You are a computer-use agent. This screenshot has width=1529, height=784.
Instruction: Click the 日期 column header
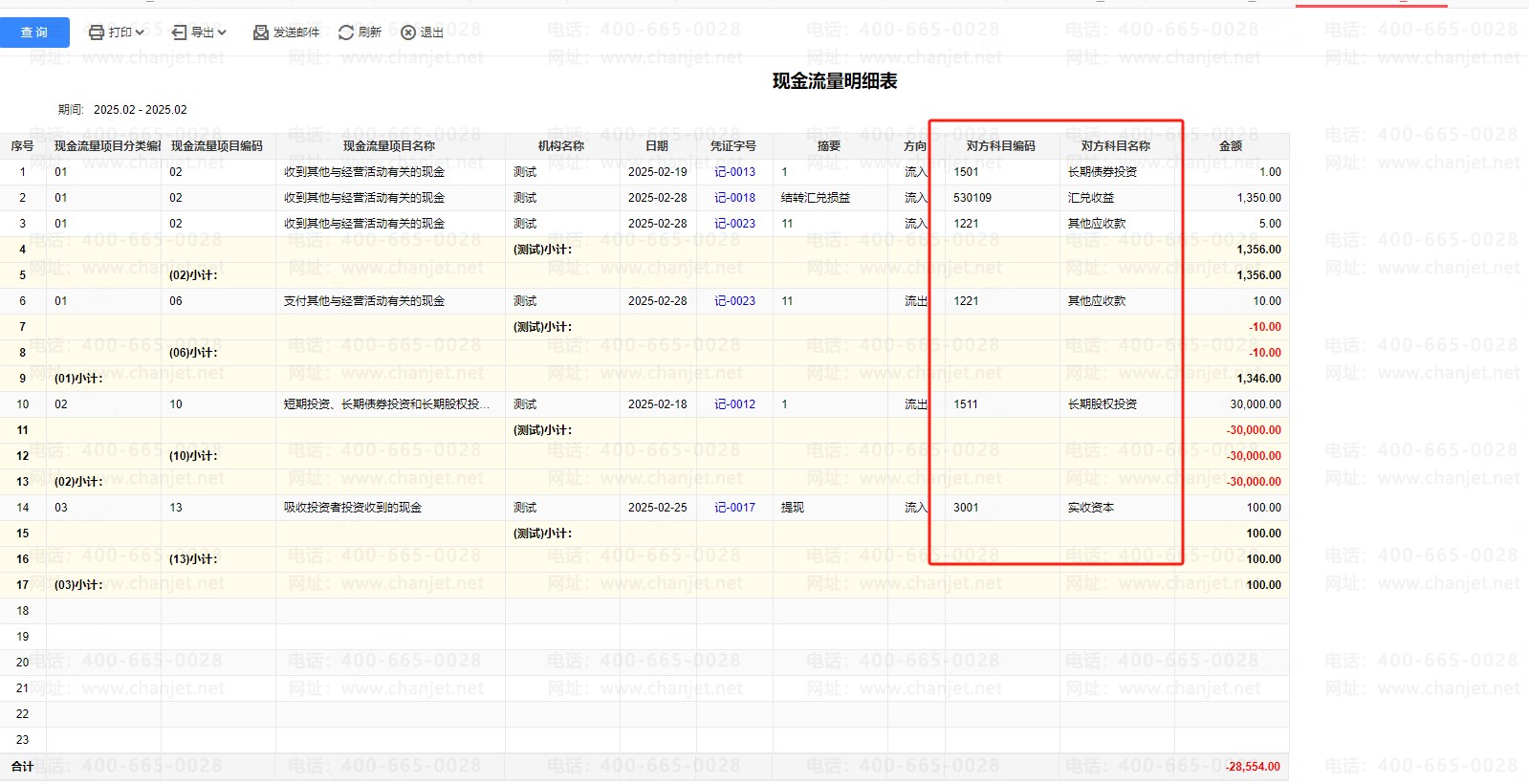pyautogui.click(x=657, y=146)
